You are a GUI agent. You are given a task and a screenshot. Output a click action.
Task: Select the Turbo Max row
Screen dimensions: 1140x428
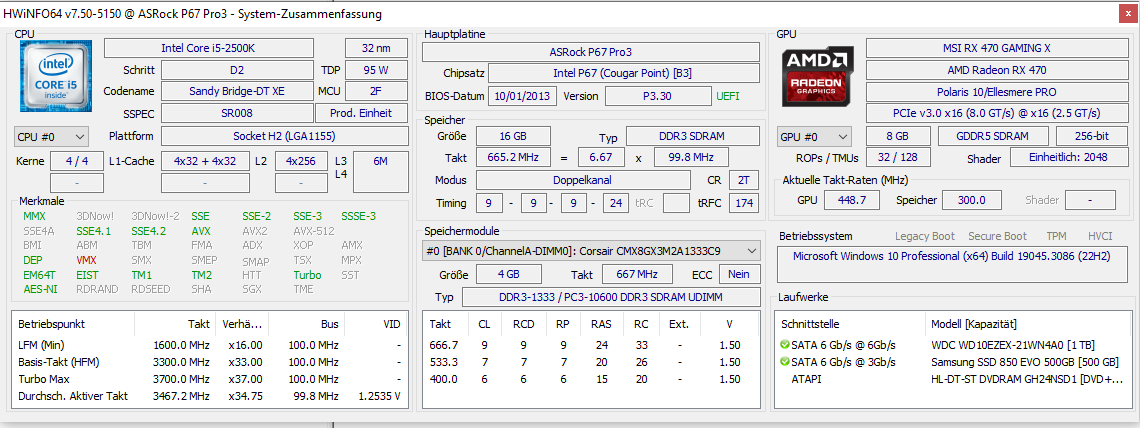coord(209,379)
